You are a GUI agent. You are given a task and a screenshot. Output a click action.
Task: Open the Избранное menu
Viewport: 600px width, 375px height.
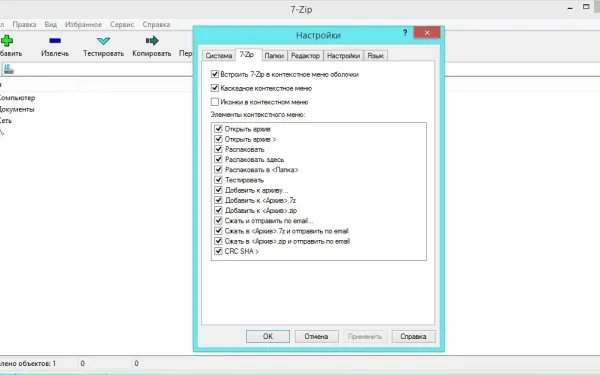(83, 24)
